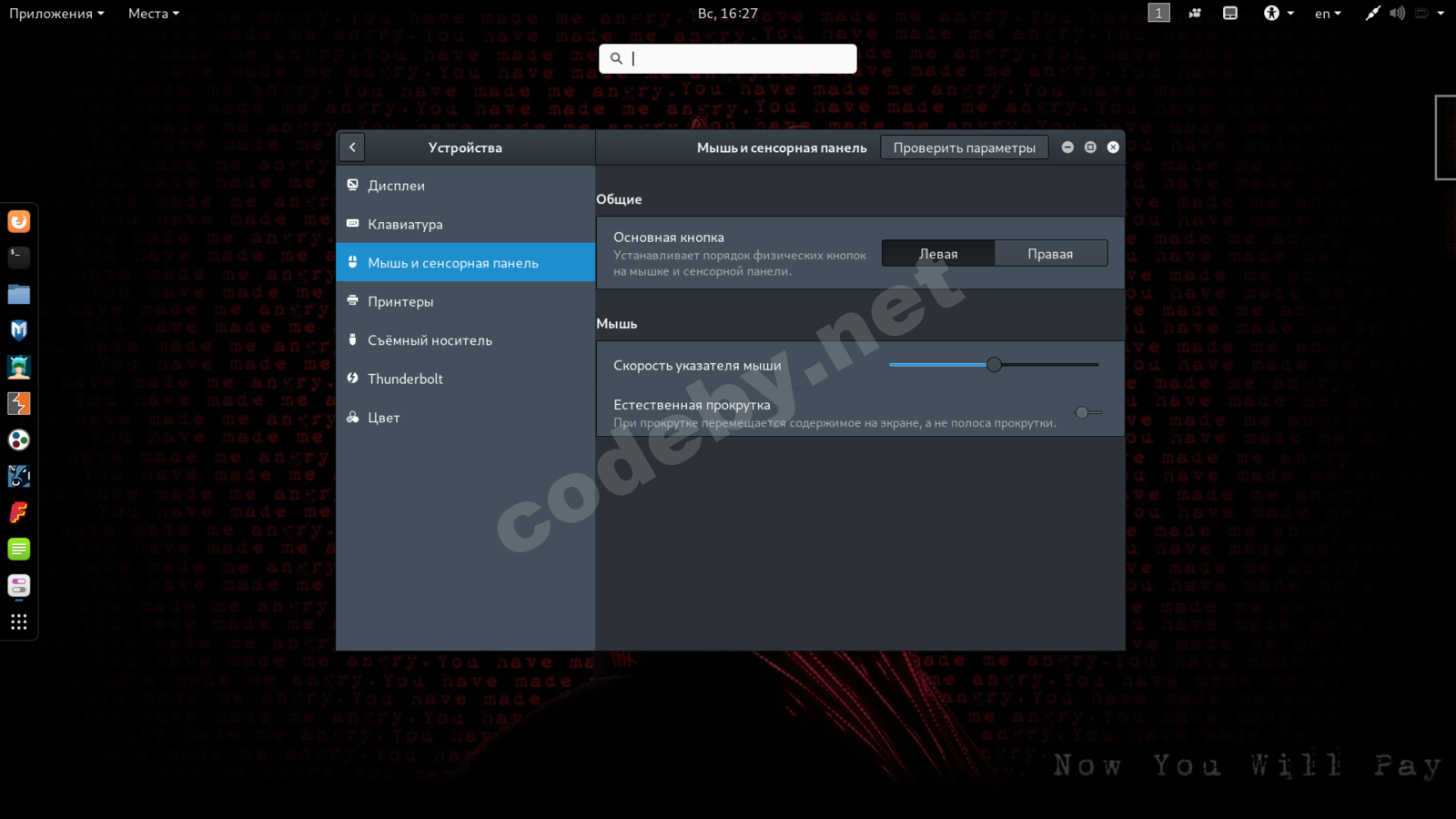Click the touchpad indicator icon in top bar

[x=1230, y=13]
